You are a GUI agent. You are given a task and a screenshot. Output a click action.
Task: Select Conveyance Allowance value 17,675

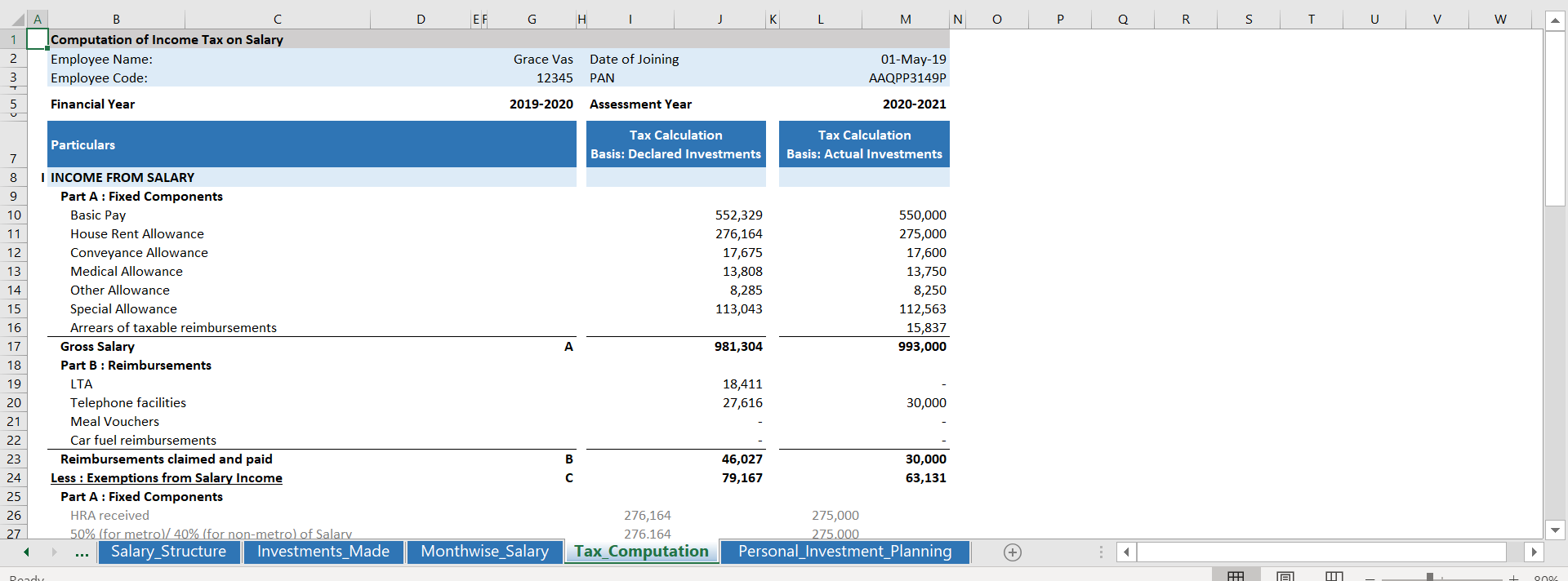click(x=742, y=253)
